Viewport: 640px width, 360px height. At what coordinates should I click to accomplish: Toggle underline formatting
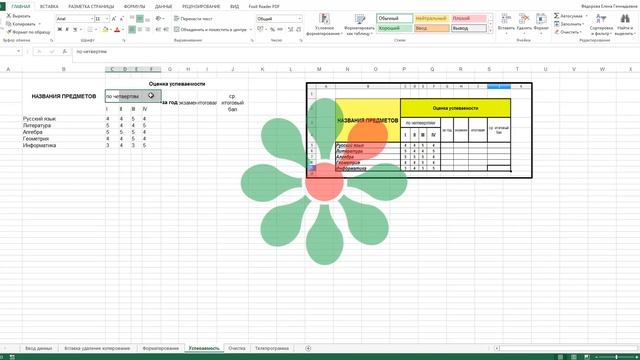tap(75, 29)
